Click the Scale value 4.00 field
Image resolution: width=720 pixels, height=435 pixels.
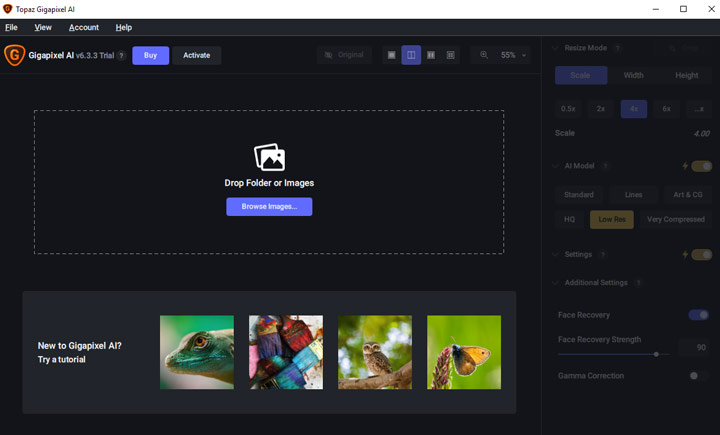701,133
